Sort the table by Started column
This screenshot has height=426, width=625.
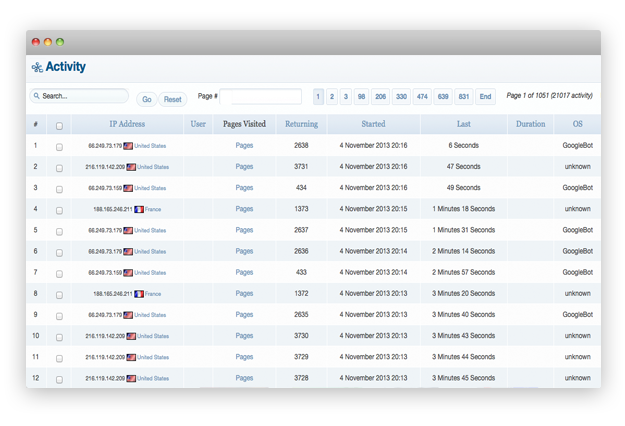pos(373,125)
